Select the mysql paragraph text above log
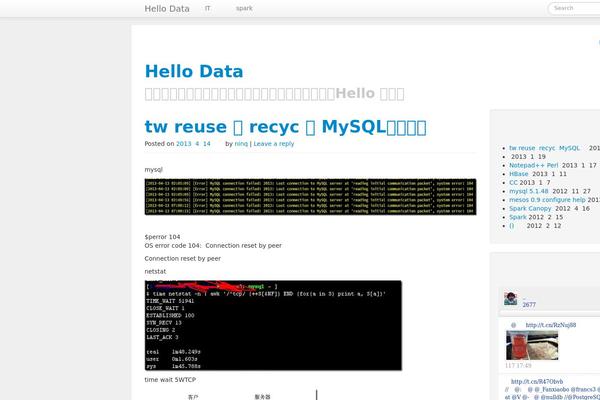The image size is (600, 400). pos(153,170)
